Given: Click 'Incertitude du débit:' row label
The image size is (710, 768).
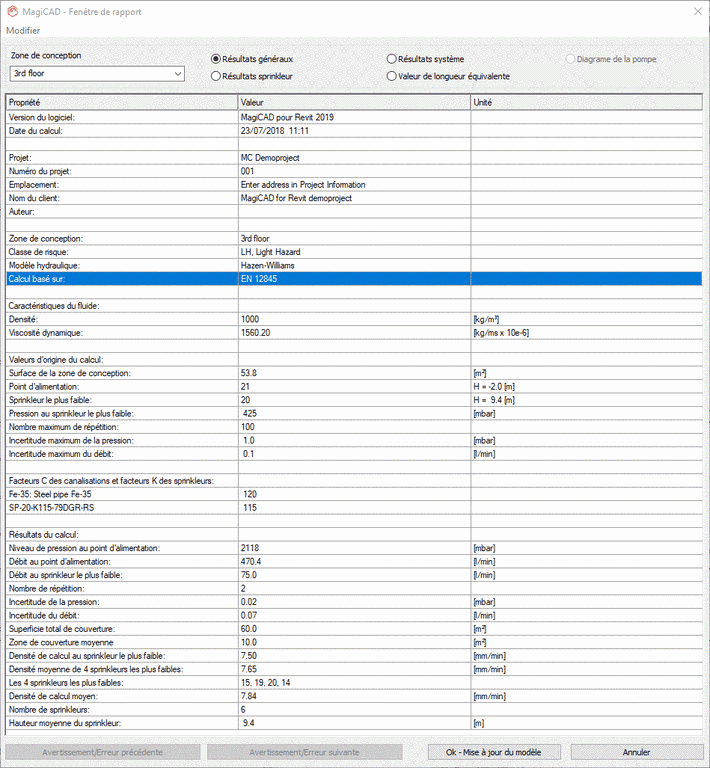Looking at the screenshot, I should click(44, 616).
